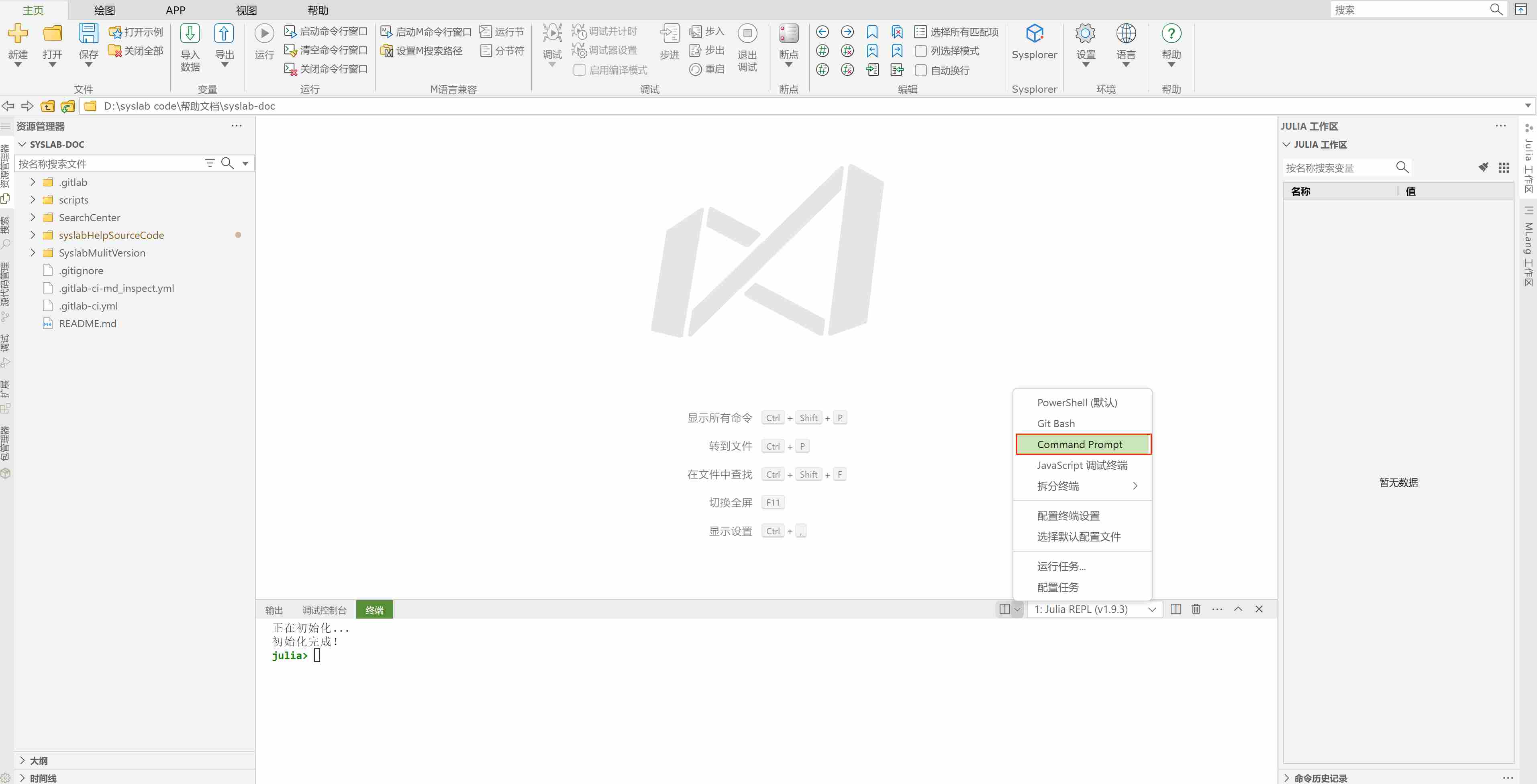Select Command Prompt from terminal menu
Viewport: 1537px width, 784px height.
[x=1083, y=444]
